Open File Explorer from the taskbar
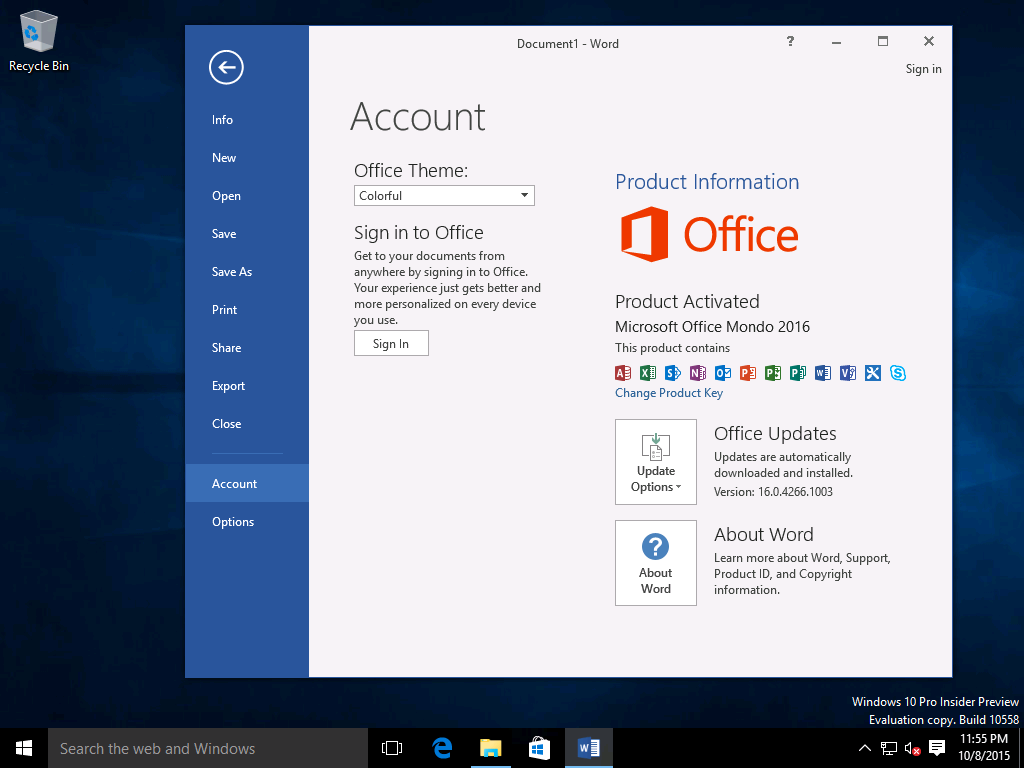1024x768 pixels. click(x=490, y=748)
